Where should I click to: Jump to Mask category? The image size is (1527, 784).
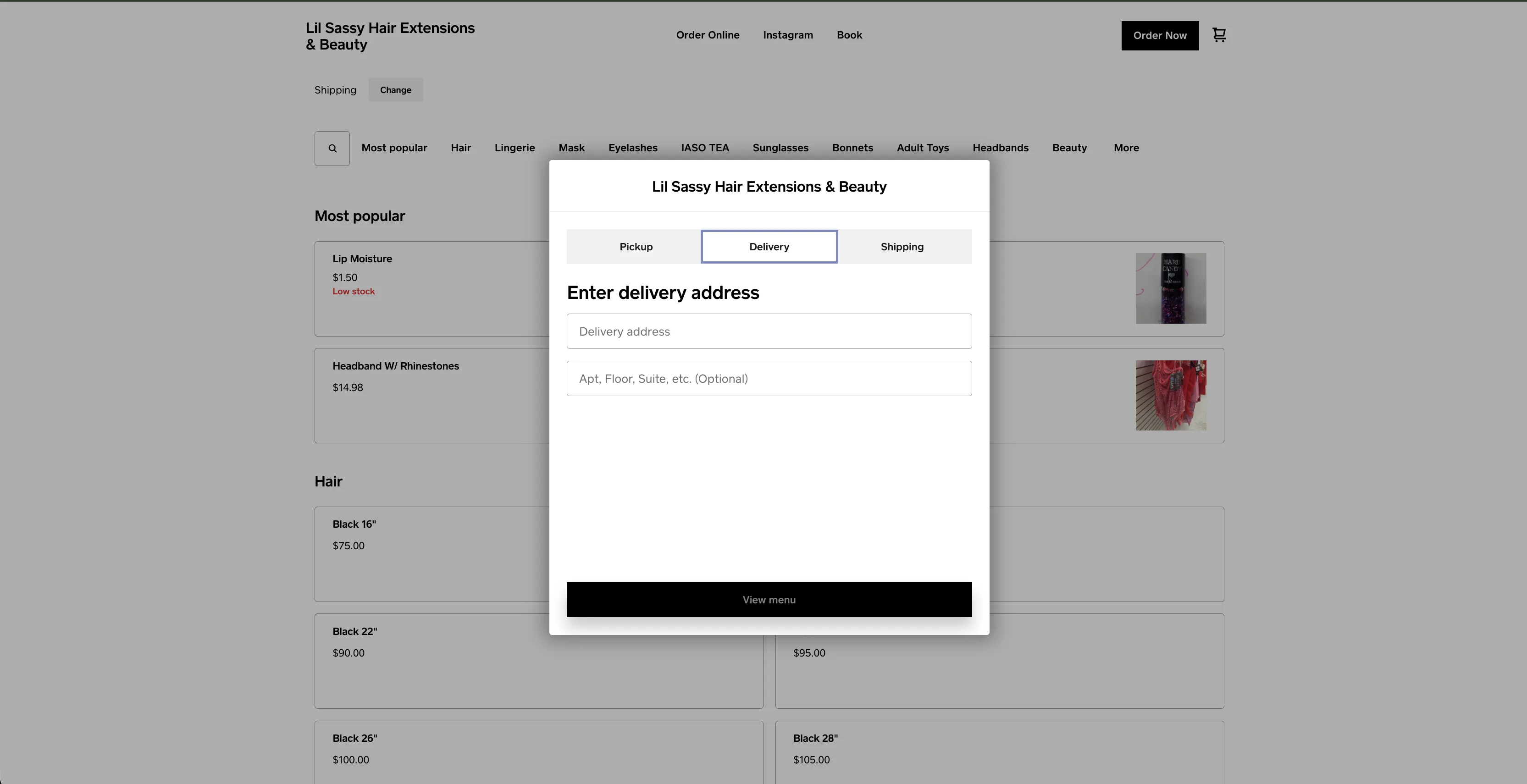[571, 148]
